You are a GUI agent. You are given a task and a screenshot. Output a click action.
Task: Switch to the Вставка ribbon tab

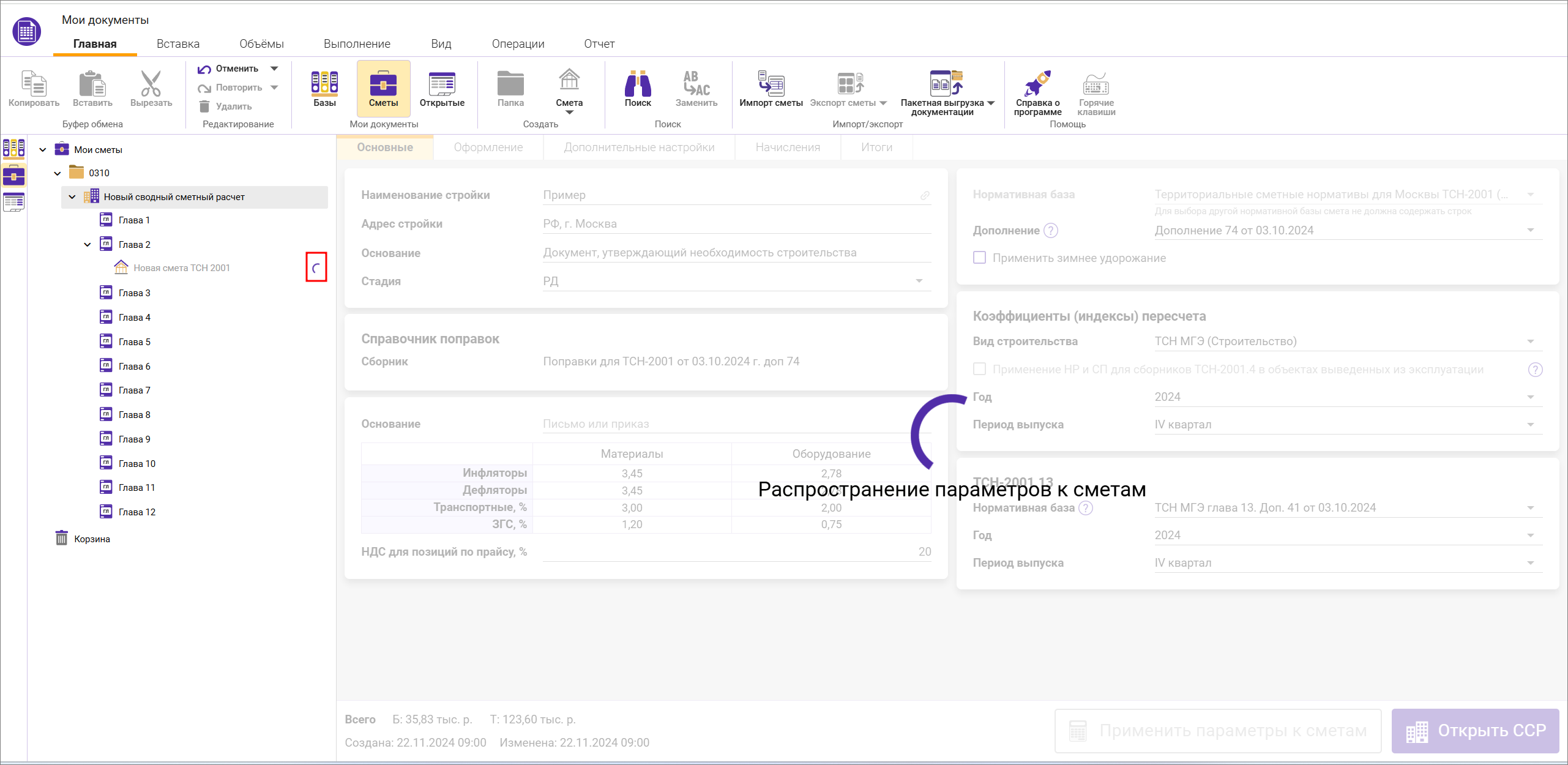point(177,43)
